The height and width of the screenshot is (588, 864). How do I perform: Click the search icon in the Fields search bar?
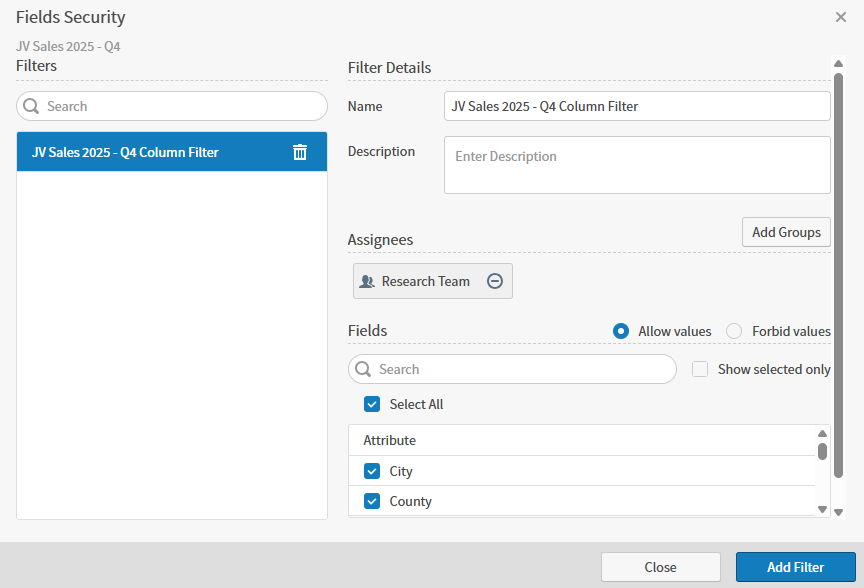362,369
